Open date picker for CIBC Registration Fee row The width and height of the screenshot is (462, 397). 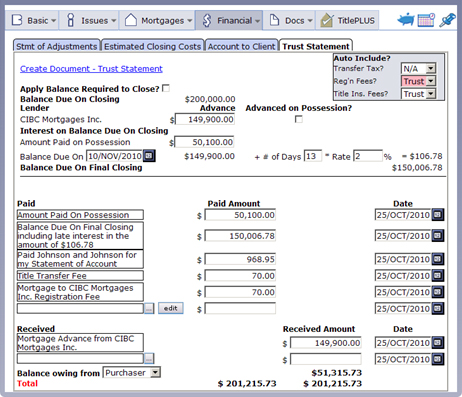(x=438, y=292)
